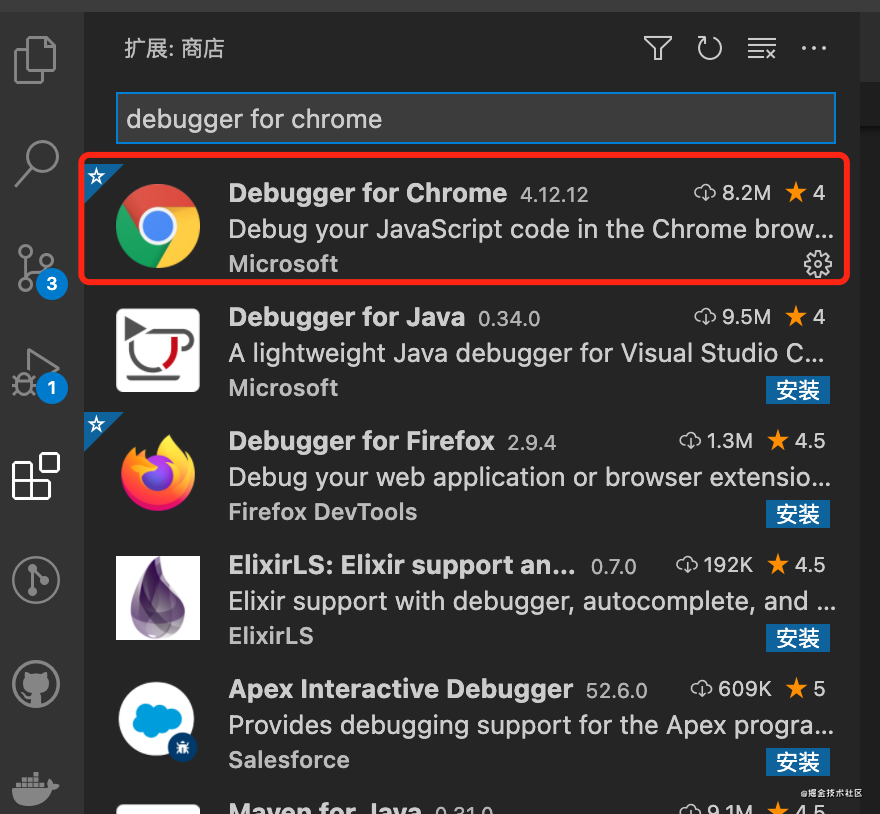
Task: Open the Explorer files view
Action: pyautogui.click(x=35, y=60)
